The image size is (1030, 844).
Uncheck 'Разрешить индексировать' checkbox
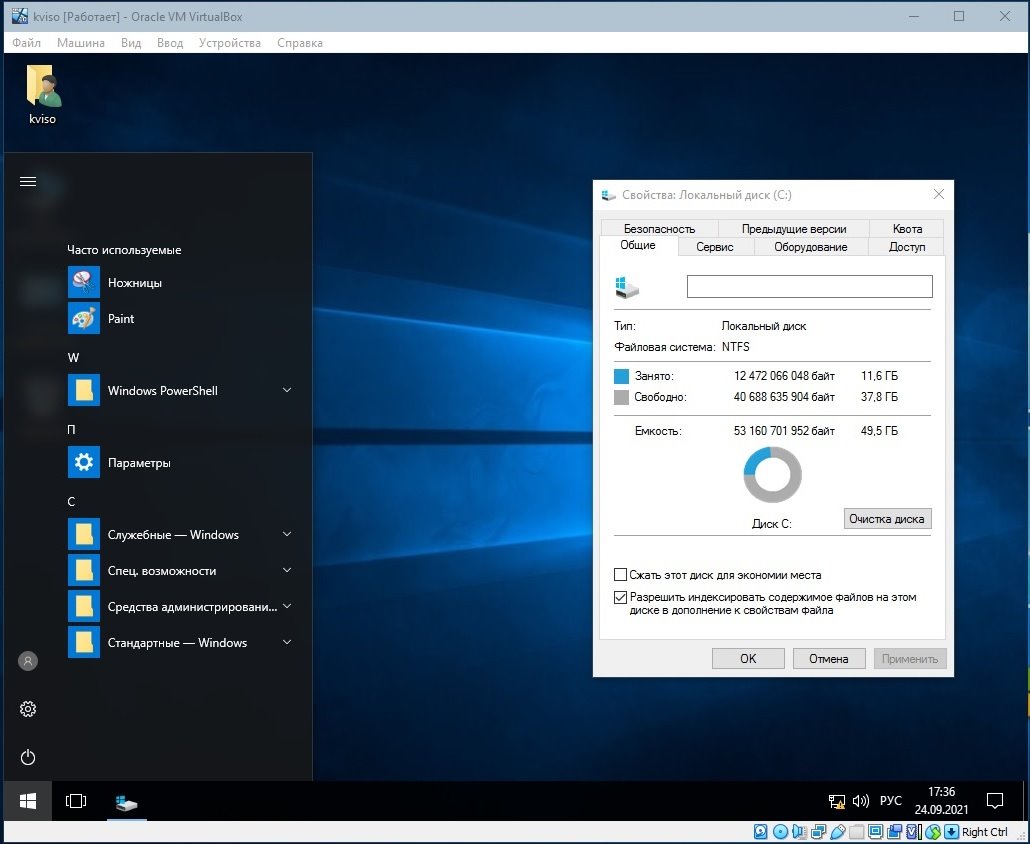[x=621, y=597]
